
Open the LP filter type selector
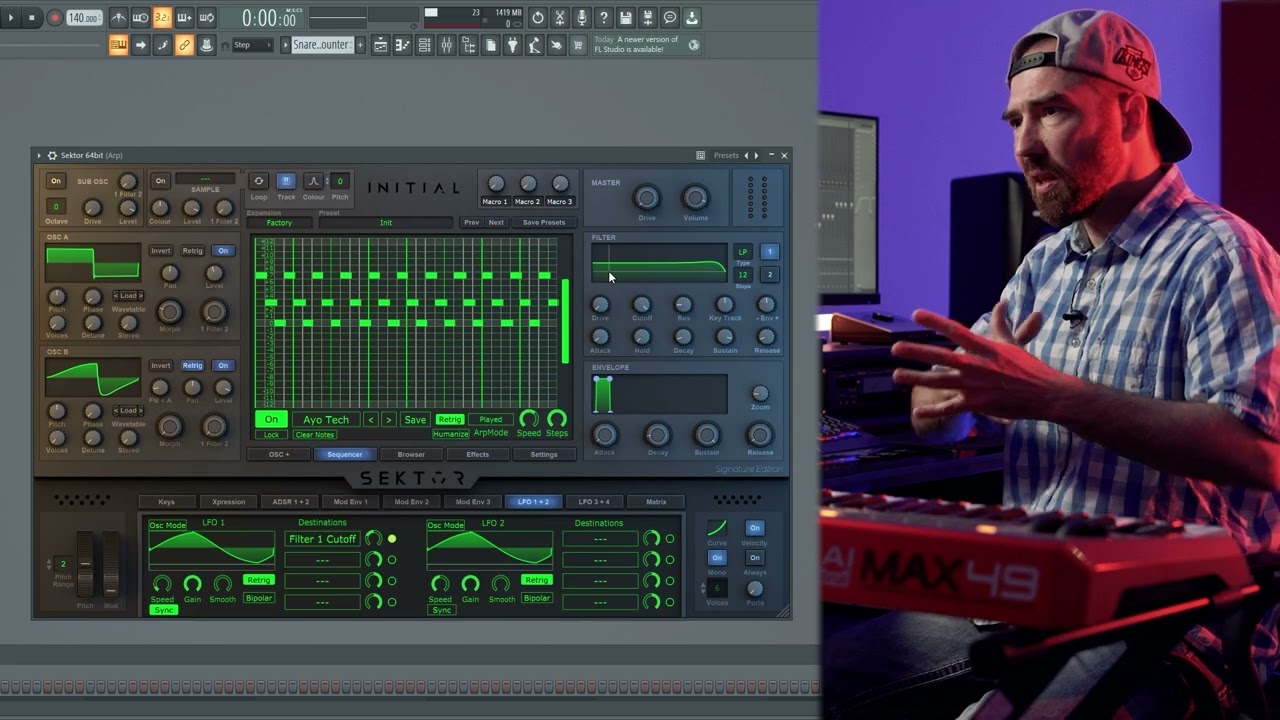(x=742, y=252)
